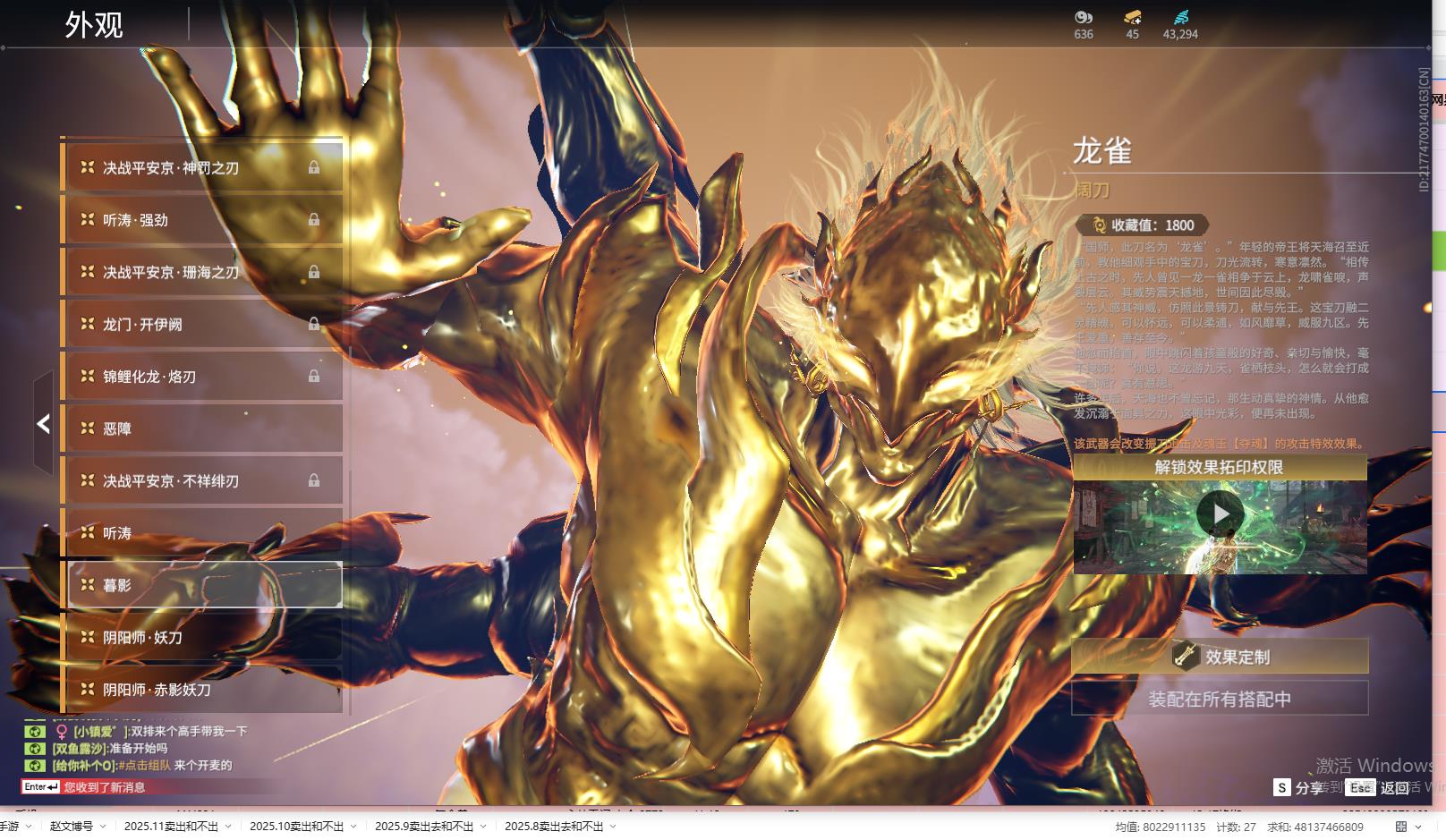Screen dimensions: 1446x840
Task: Click the skin emblem icon beside 恶障
Action: (88, 428)
